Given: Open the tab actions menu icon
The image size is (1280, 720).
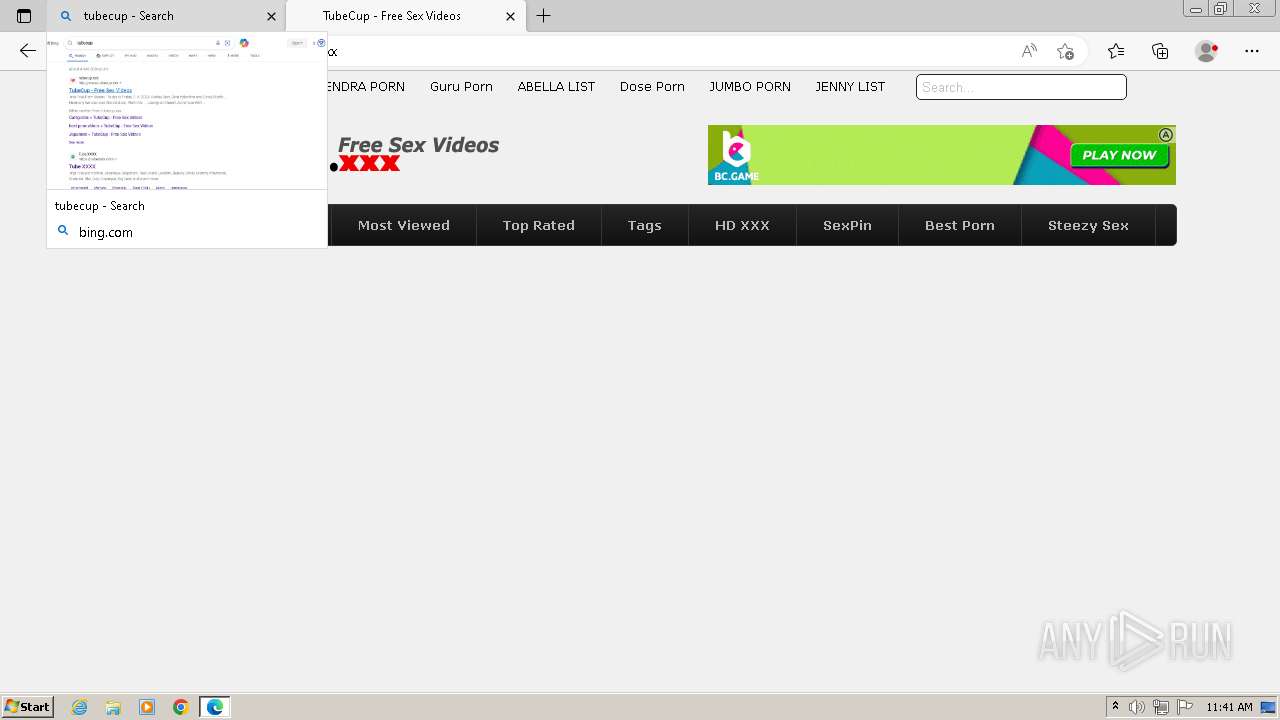Looking at the screenshot, I should point(24,16).
